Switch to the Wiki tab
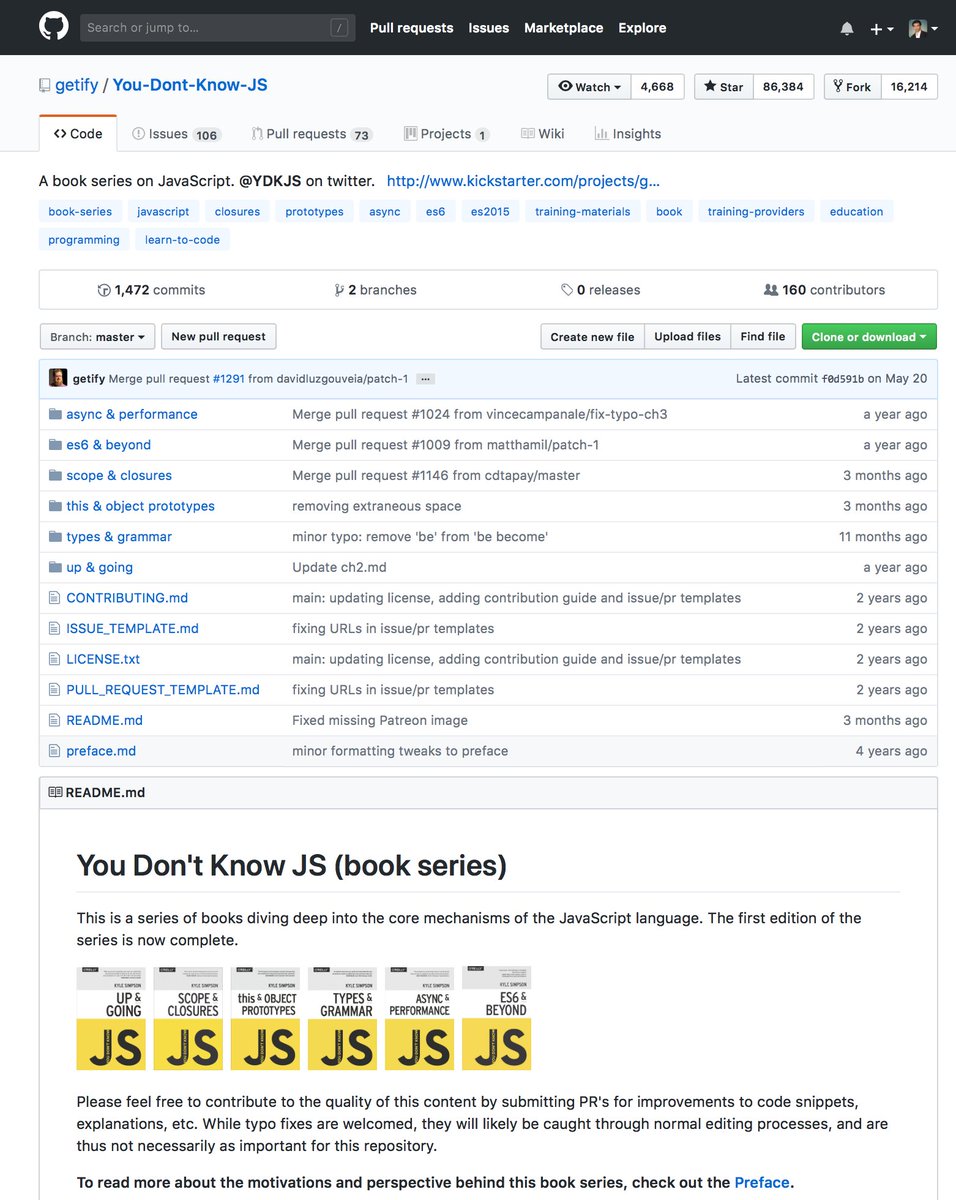This screenshot has width=956, height=1200. 543,134
